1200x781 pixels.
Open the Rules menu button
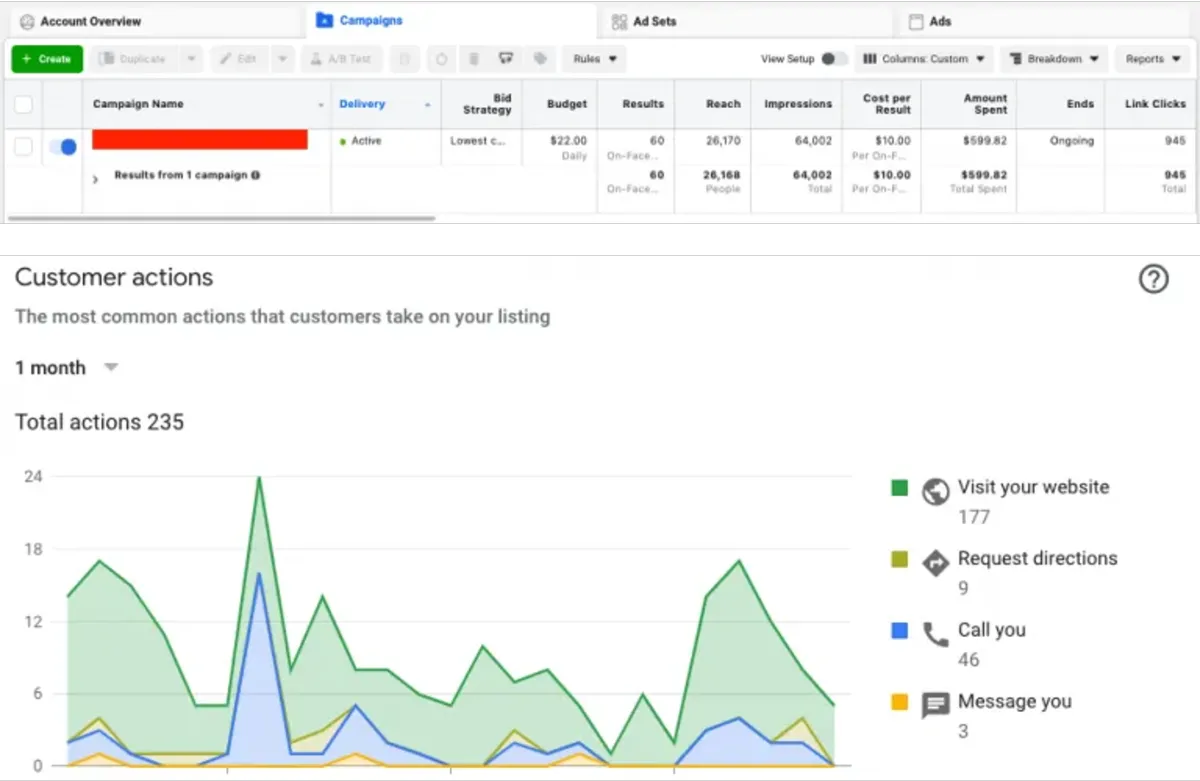[595, 59]
